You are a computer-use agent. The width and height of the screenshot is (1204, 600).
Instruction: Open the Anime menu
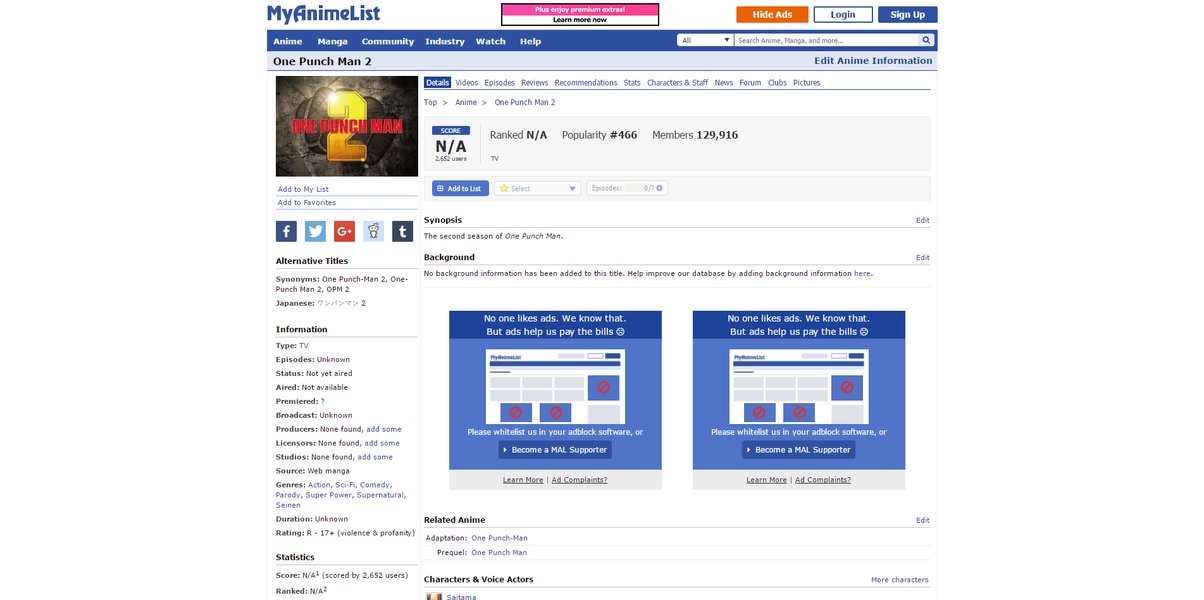point(288,41)
